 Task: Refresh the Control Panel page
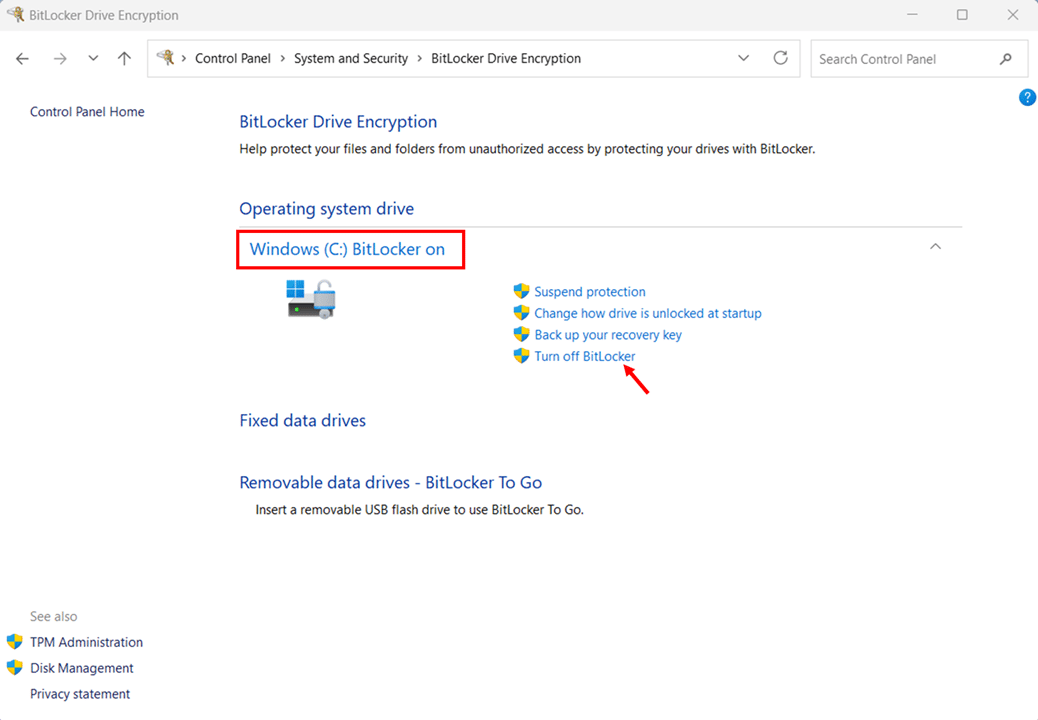click(781, 58)
